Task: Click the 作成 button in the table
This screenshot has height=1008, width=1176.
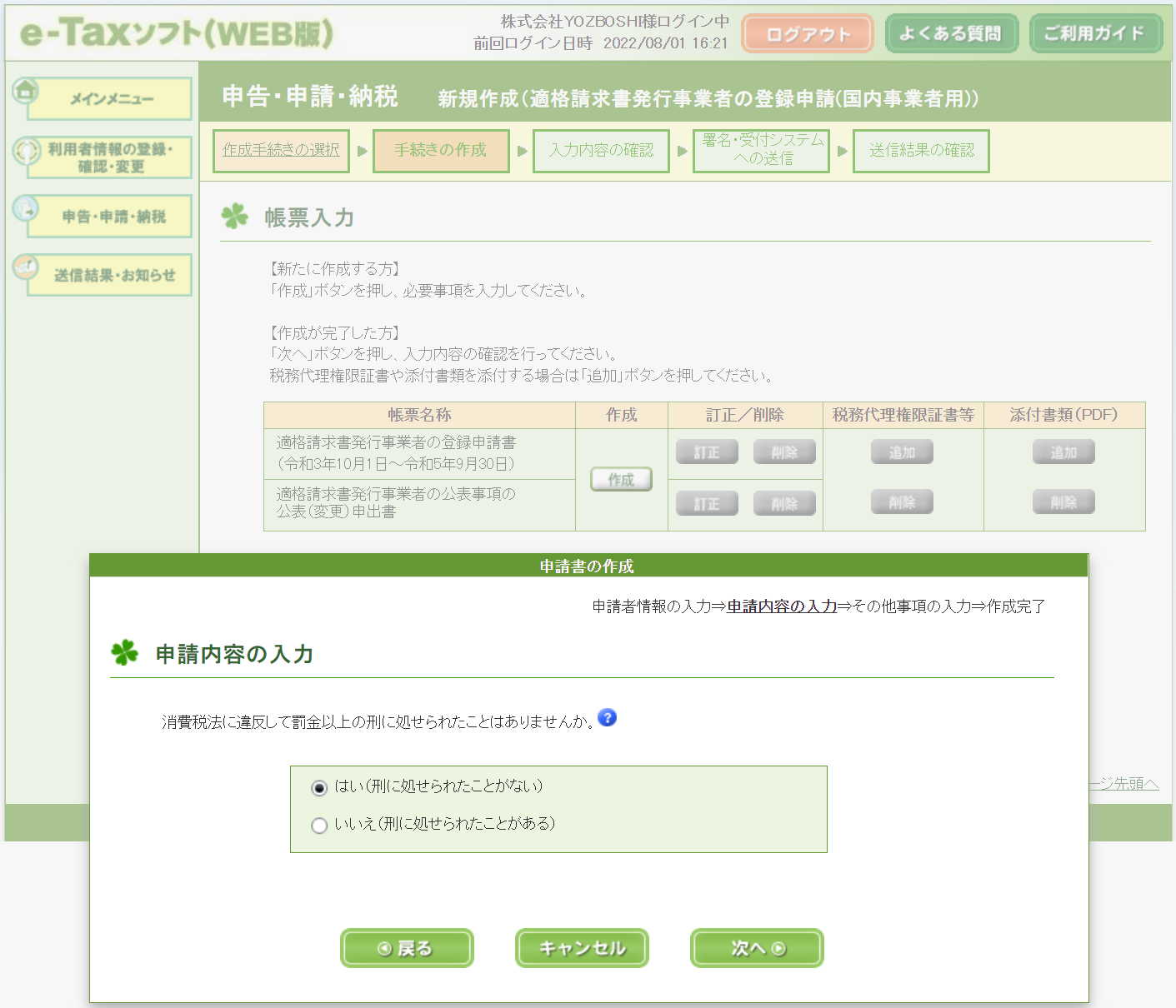Action: pyautogui.click(x=621, y=479)
